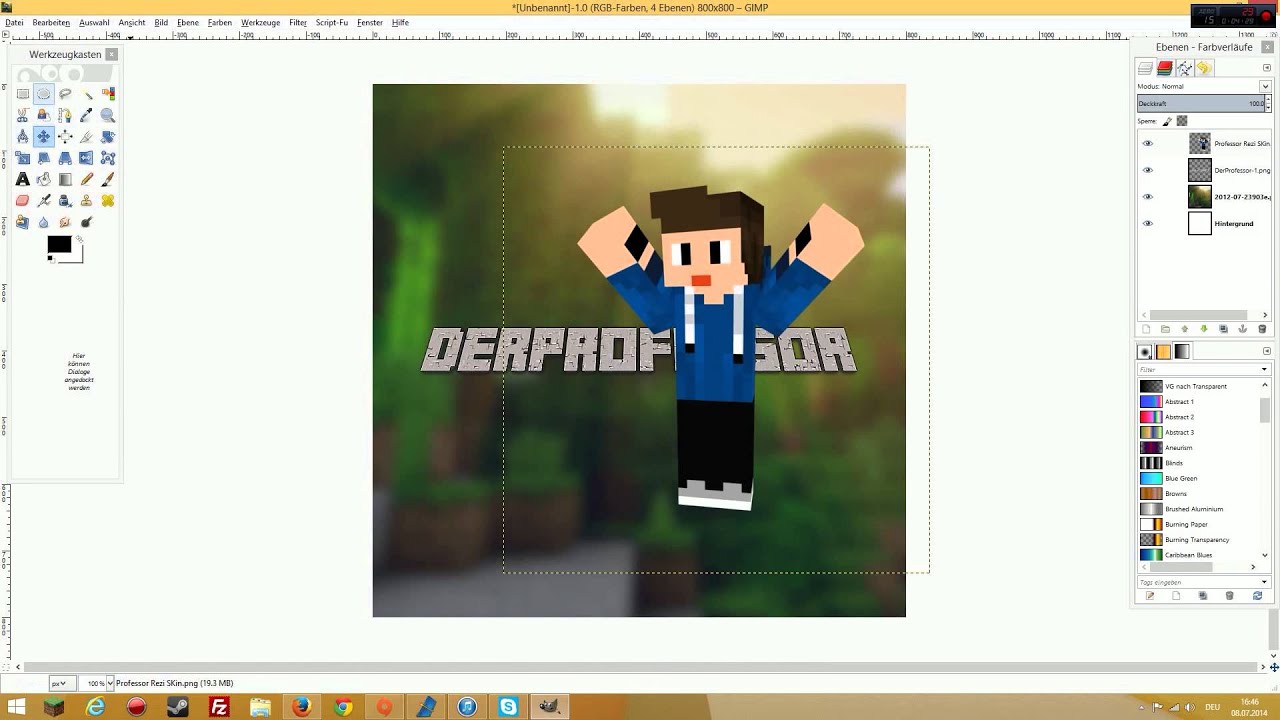Switch to the Paths tab
1280x720 pixels.
click(1184, 68)
